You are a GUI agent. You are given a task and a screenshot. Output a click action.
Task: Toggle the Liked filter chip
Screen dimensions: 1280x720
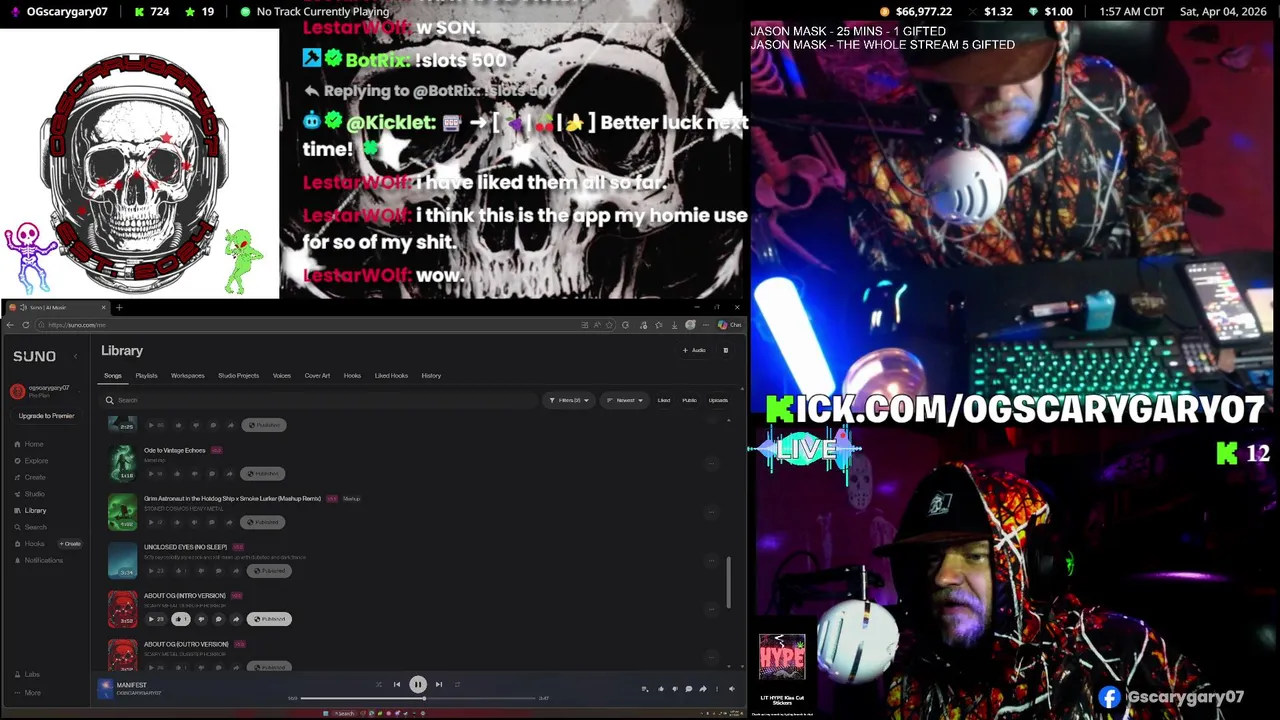[x=664, y=400]
